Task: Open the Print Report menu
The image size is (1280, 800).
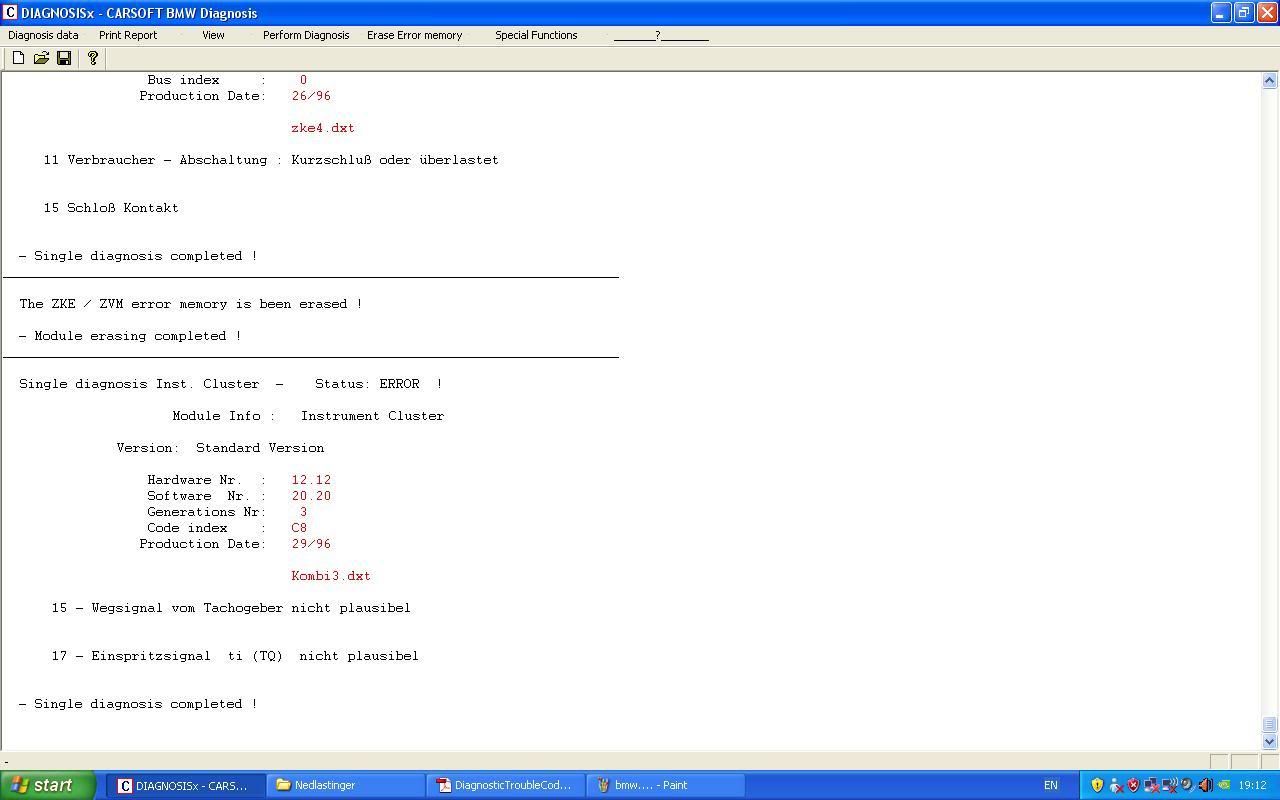Action: (128, 35)
